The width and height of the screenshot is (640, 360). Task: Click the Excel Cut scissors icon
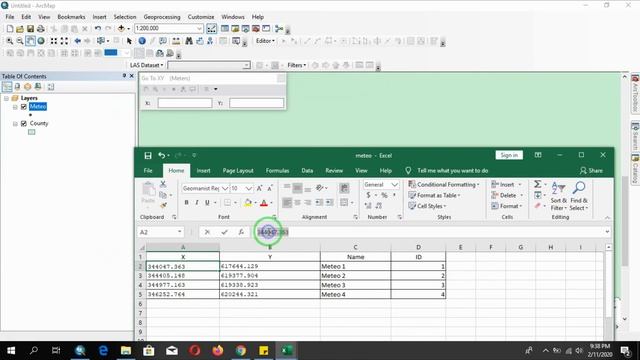(163, 184)
